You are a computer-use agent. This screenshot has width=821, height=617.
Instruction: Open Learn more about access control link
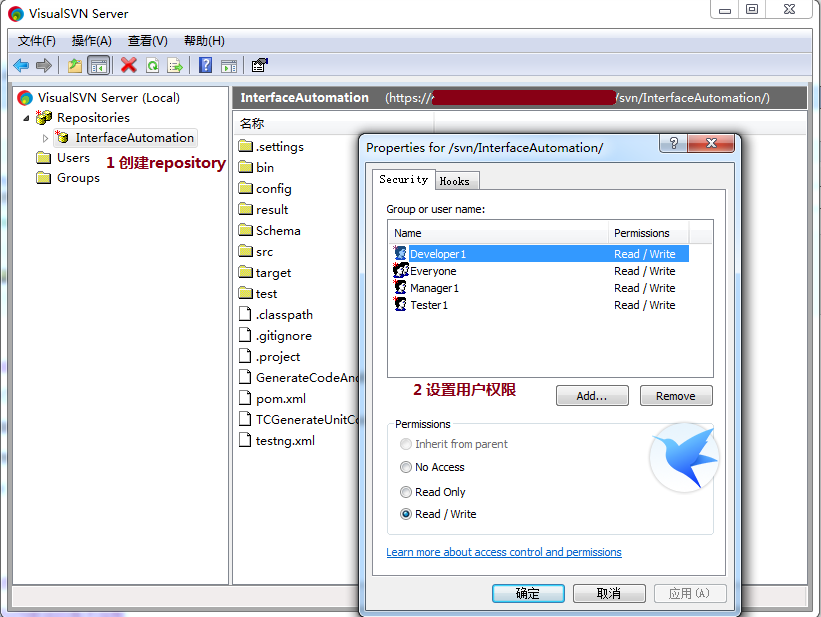pyautogui.click(x=504, y=552)
